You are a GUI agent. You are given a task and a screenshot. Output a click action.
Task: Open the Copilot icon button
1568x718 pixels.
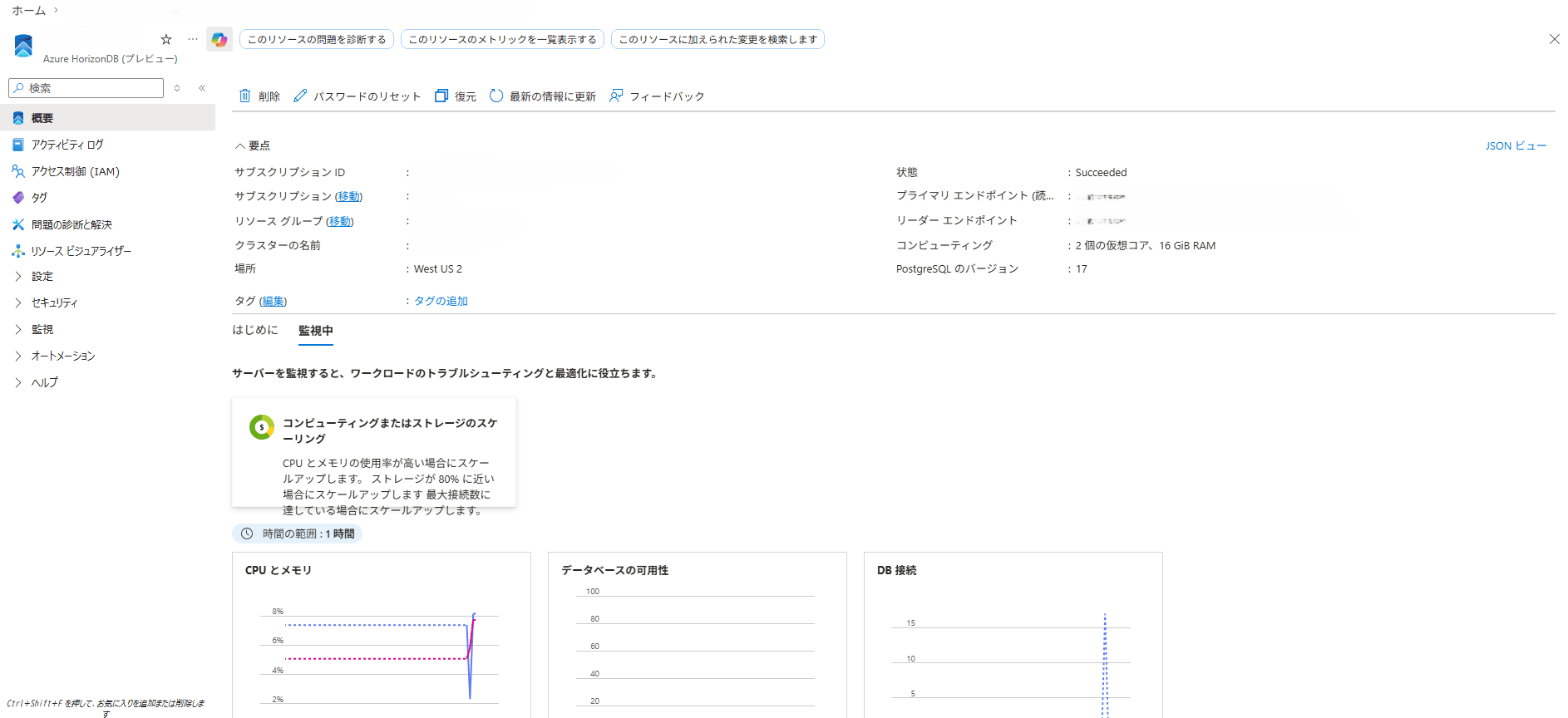pyautogui.click(x=219, y=39)
